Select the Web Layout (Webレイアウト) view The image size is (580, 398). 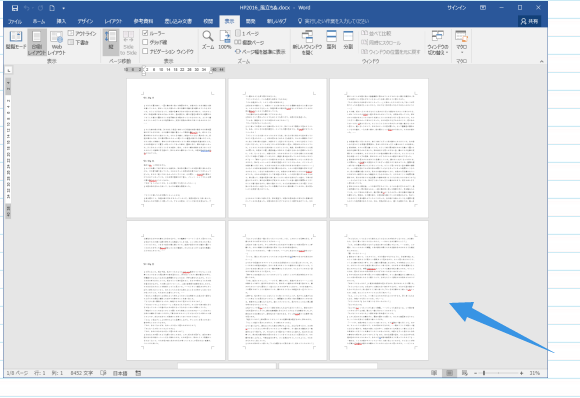[57, 43]
